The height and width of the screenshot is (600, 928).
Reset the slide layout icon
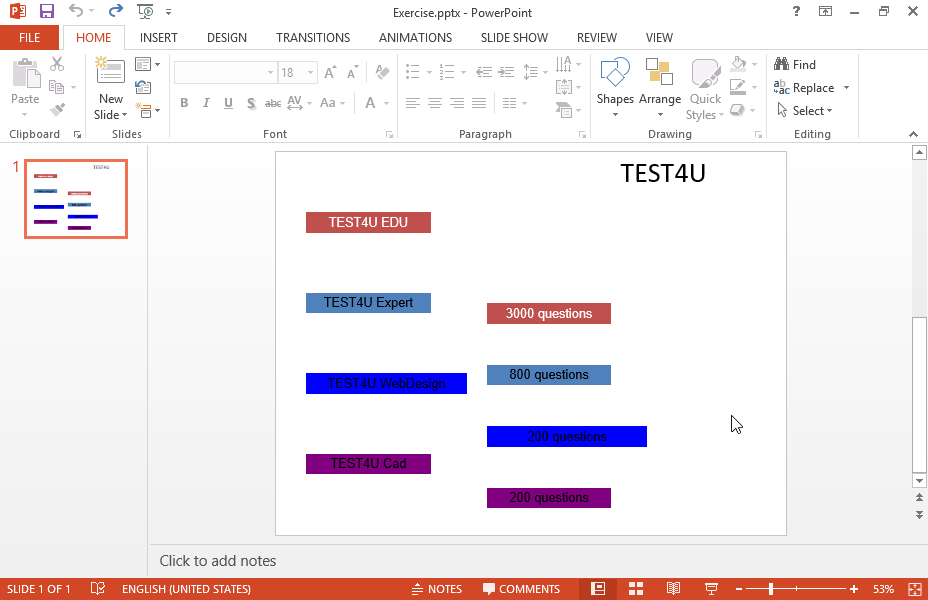click(143, 88)
